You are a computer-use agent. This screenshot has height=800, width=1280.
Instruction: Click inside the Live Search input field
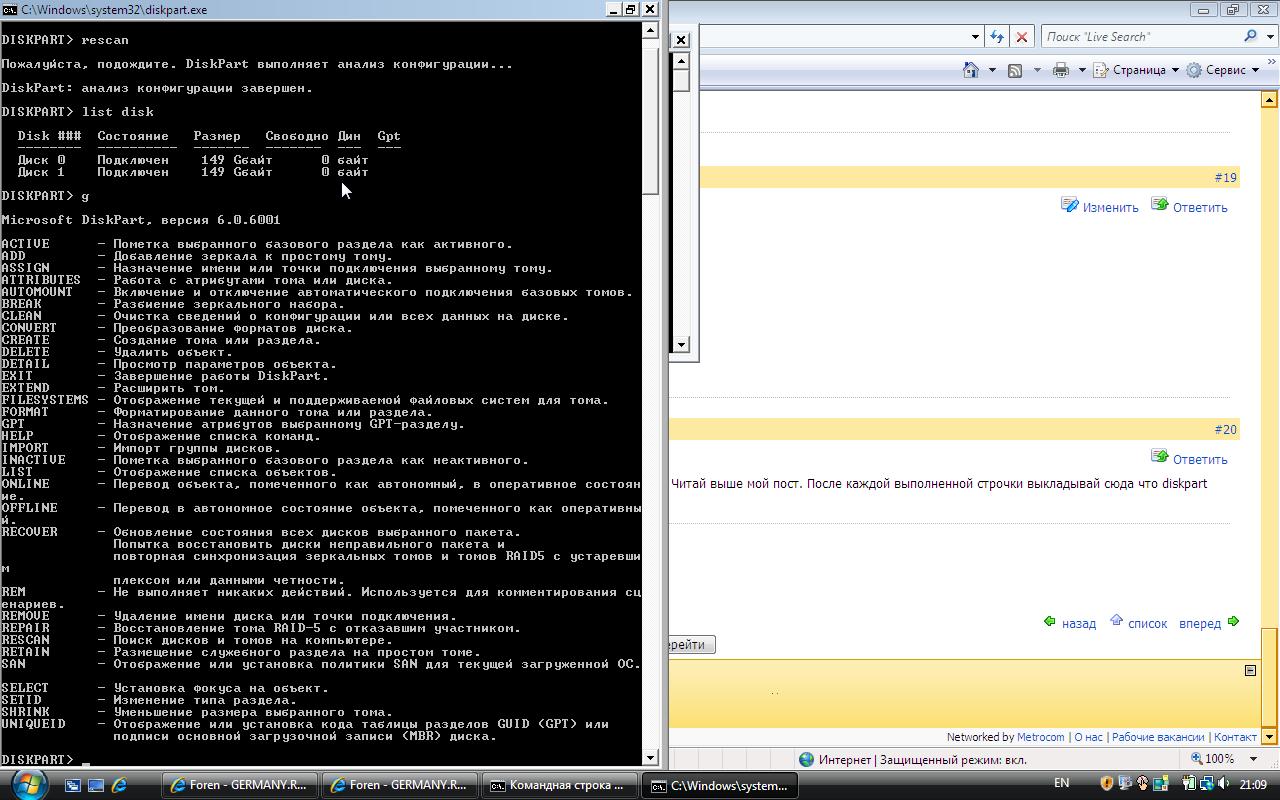(1140, 37)
